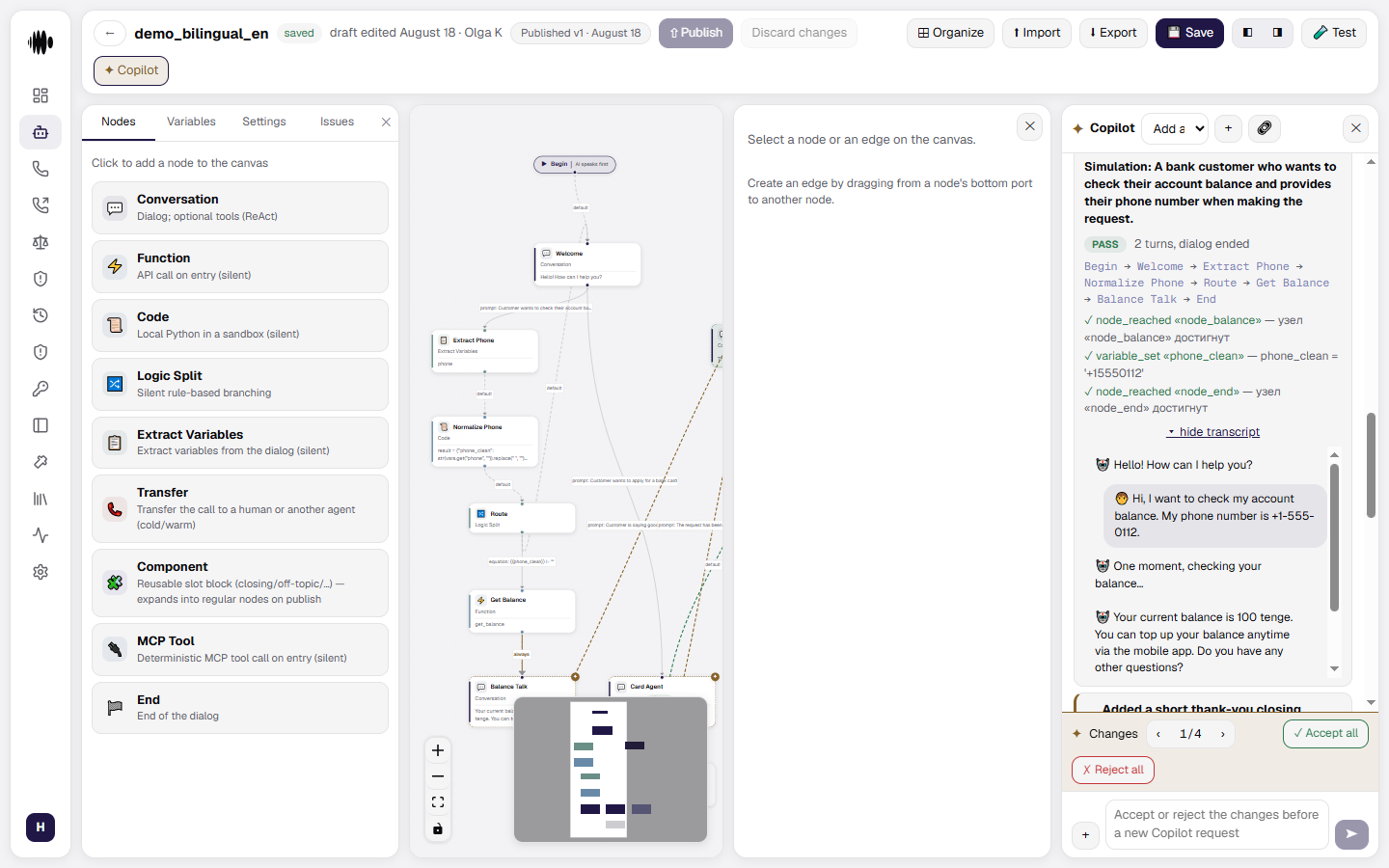Open the library books icon in sidebar
The height and width of the screenshot is (868, 1389).
click(41, 499)
